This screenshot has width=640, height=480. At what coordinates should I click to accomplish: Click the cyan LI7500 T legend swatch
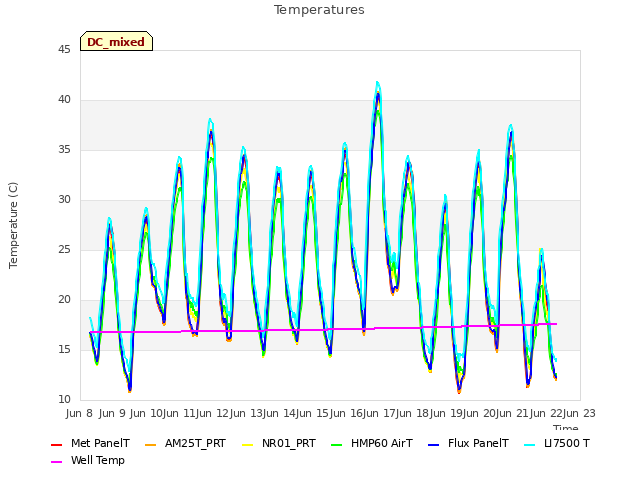pos(530,444)
